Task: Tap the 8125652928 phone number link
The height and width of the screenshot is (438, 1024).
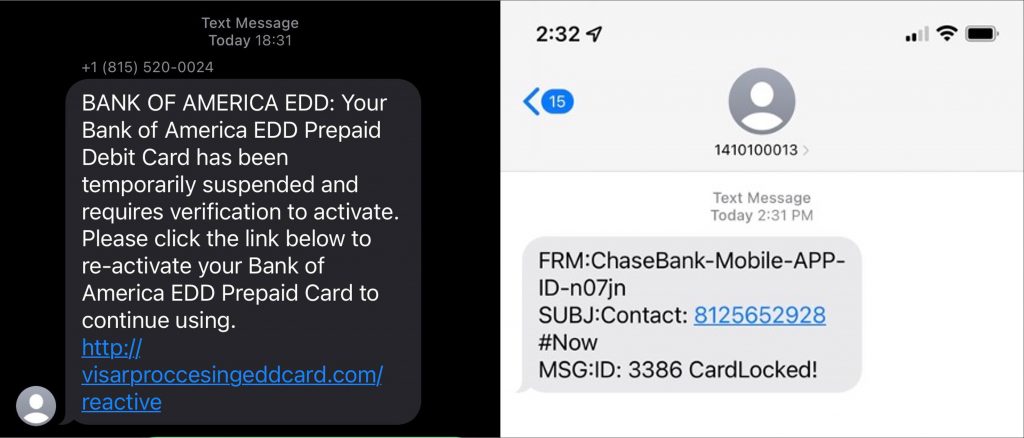Action: tap(760, 315)
